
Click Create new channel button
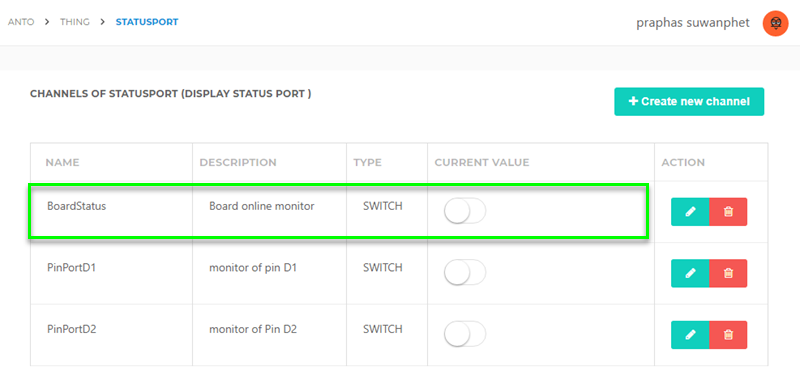tap(689, 102)
